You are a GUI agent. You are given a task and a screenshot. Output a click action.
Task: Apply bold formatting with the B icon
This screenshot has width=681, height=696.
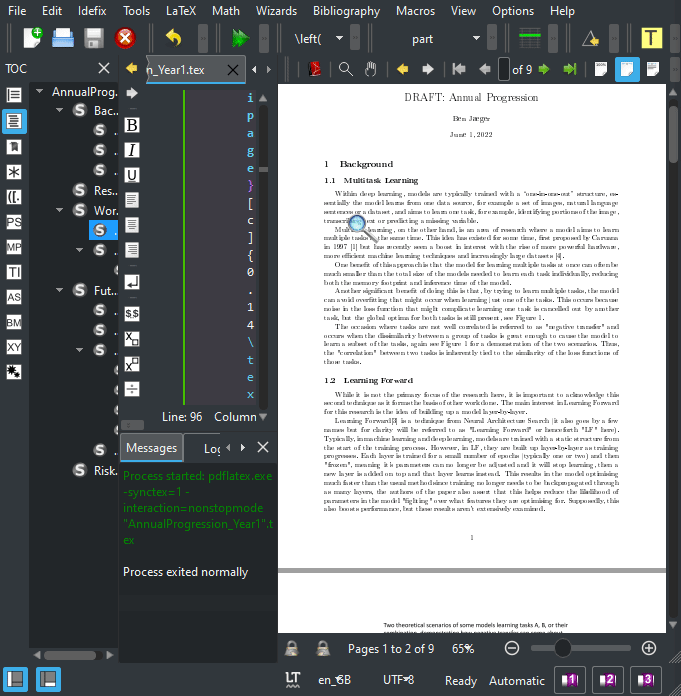point(132,125)
